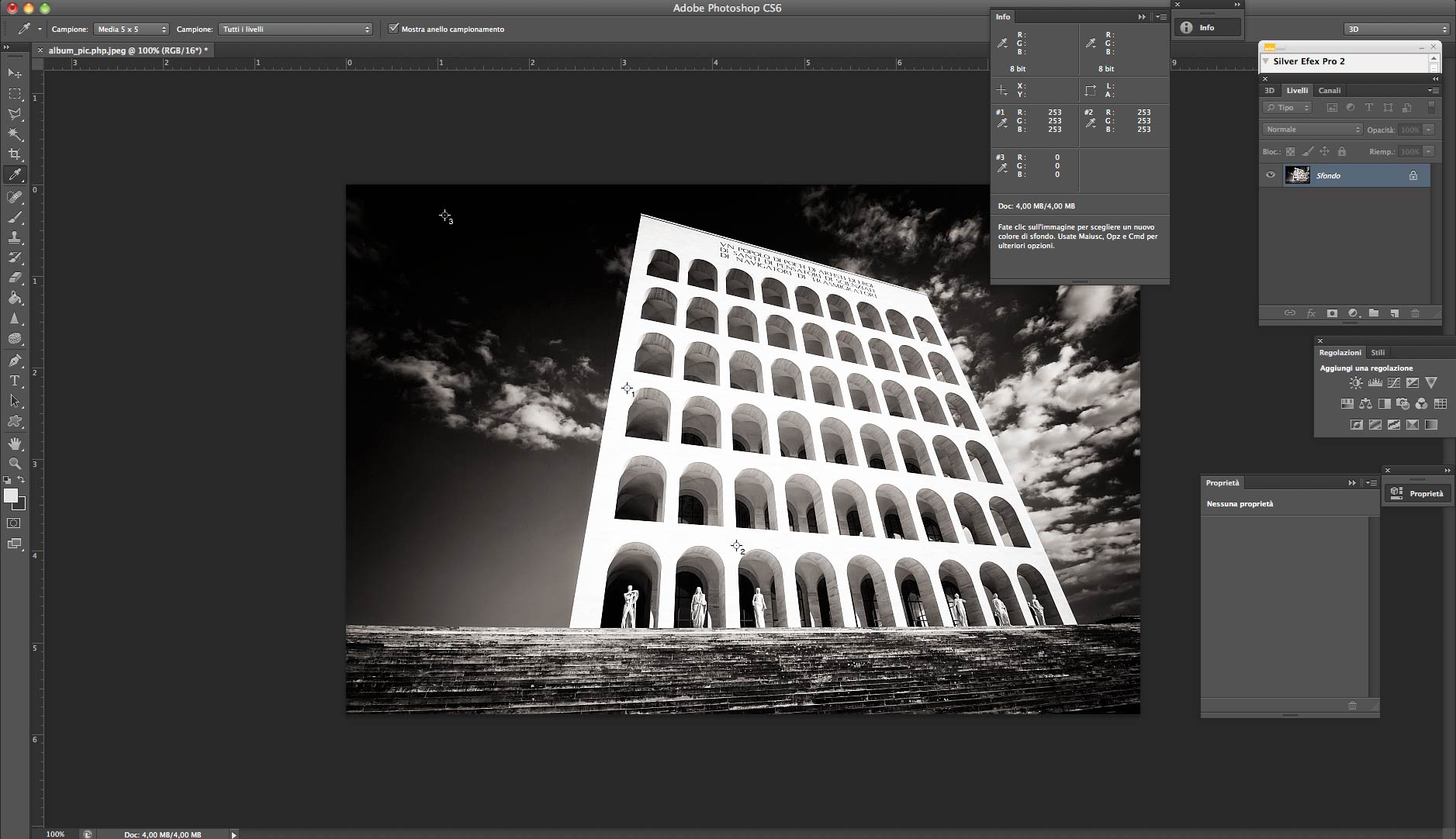Add a Vibrance adjustment
This screenshot has width=1456, height=839.
click(x=1431, y=383)
